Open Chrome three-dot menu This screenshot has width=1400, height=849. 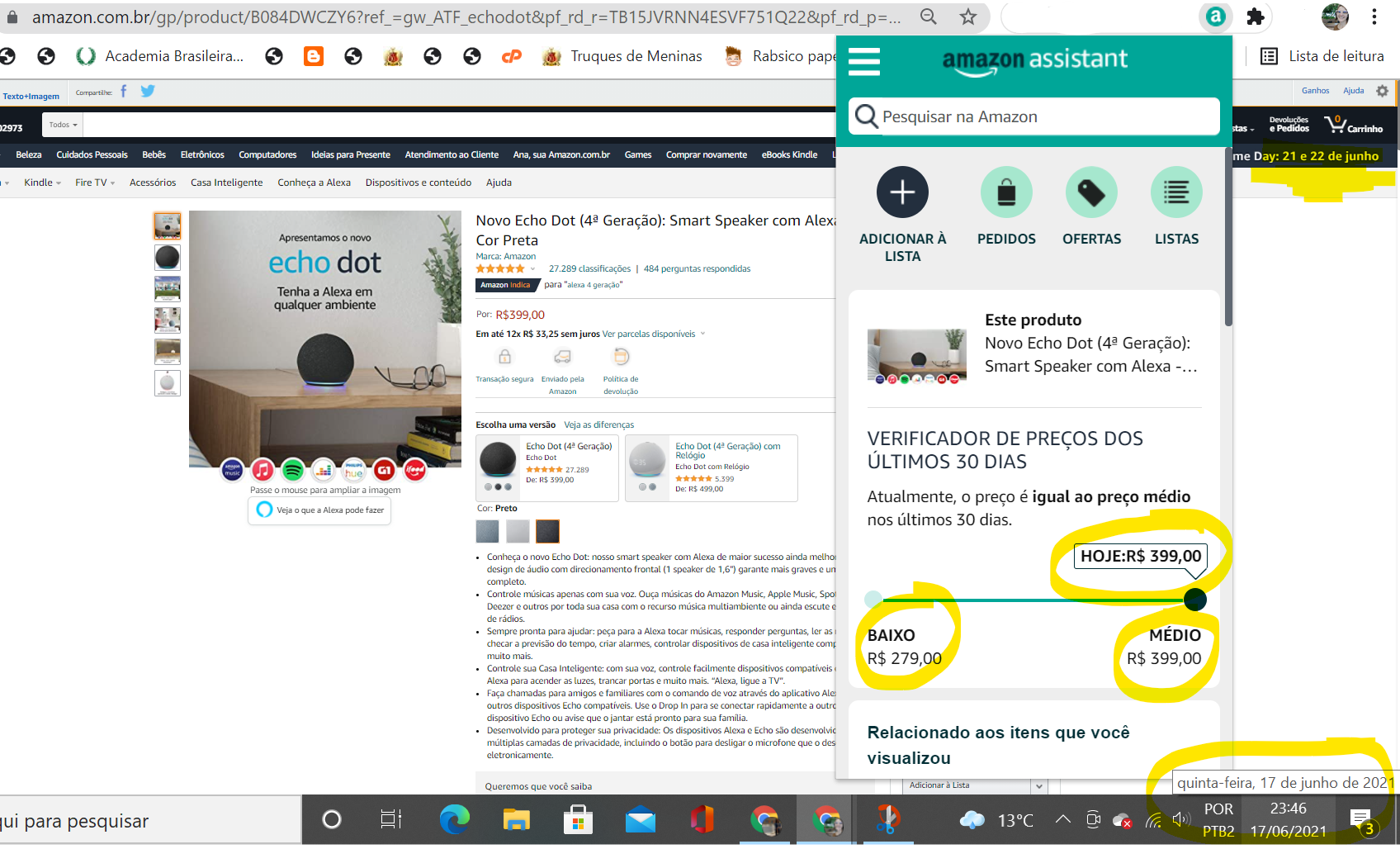[1374, 17]
